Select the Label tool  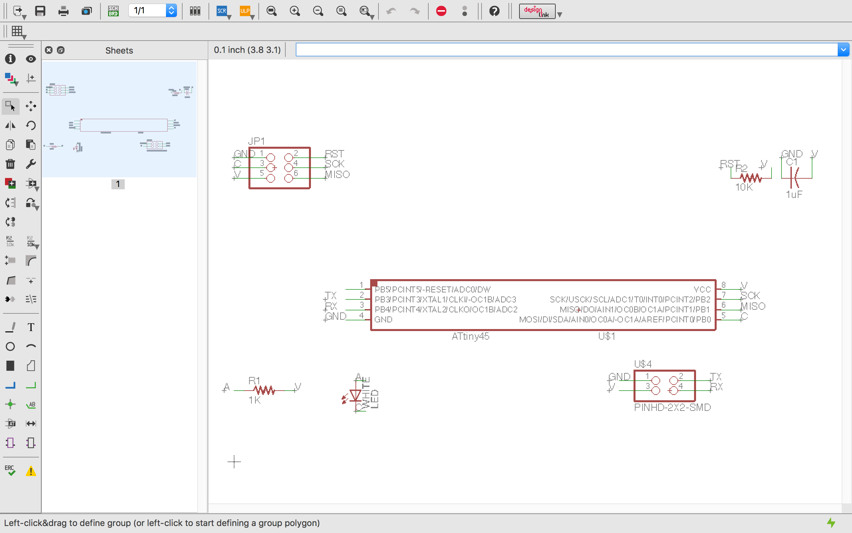pyautogui.click(x=31, y=404)
